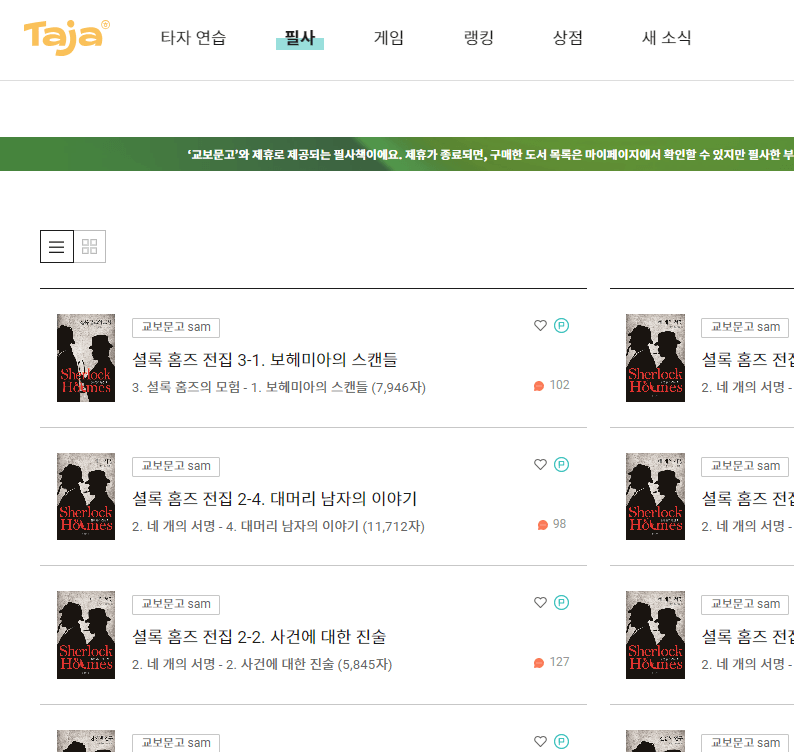Click the P point icon for 사건에 대한 진술
The height and width of the screenshot is (752, 794).
[x=561, y=602]
